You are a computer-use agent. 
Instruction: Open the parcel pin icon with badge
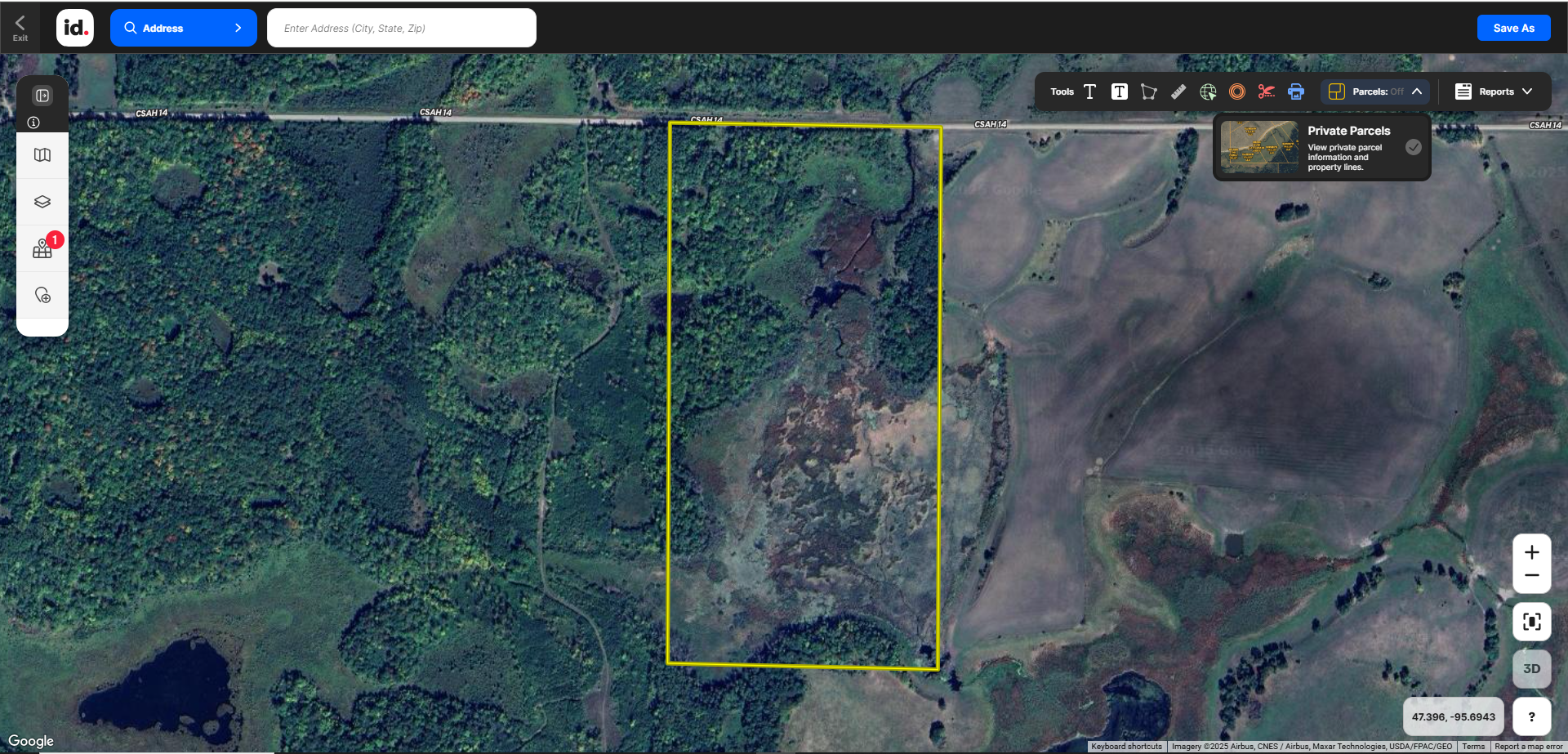(x=42, y=248)
